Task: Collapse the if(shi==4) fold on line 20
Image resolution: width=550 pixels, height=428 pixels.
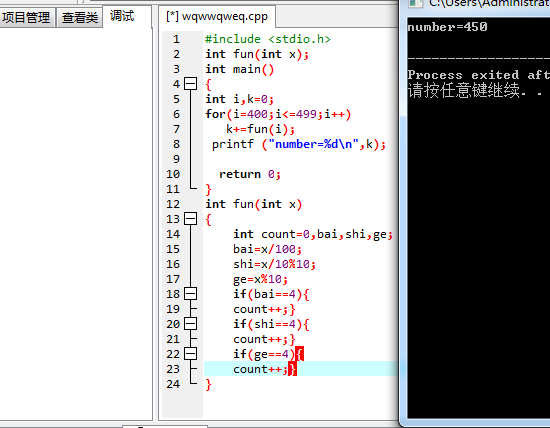Action: (x=190, y=324)
